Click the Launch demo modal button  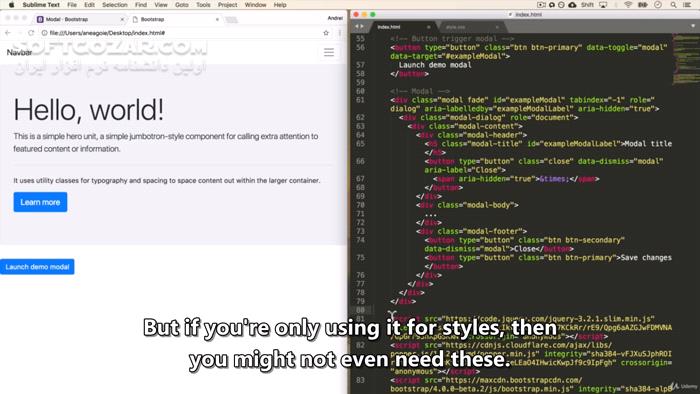[x=37, y=267]
